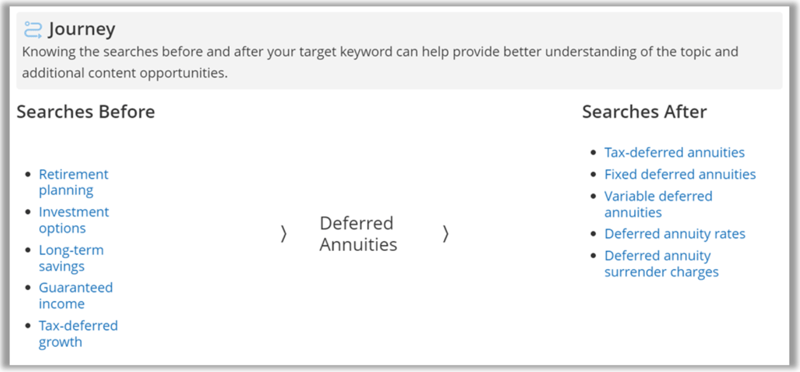The height and width of the screenshot is (372, 800).
Task: Click the Journey section title
Action: [x=82, y=30]
